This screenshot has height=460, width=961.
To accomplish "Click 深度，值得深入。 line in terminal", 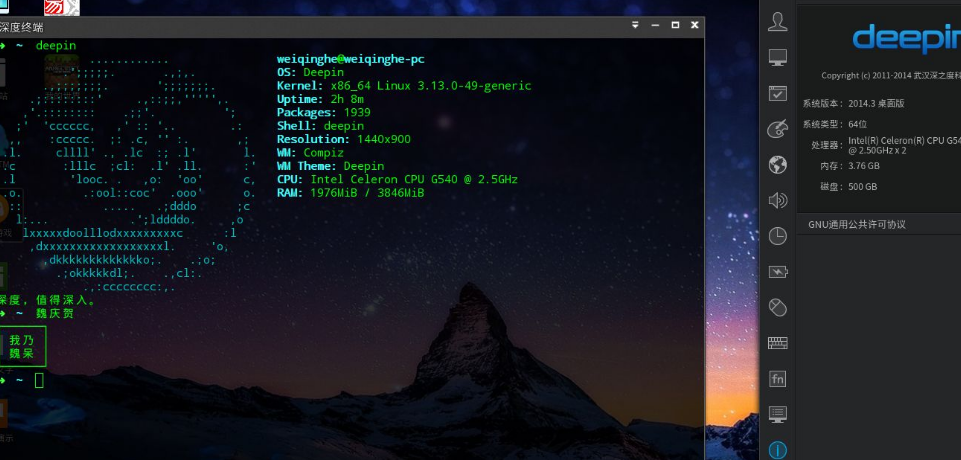I will click(x=48, y=300).
